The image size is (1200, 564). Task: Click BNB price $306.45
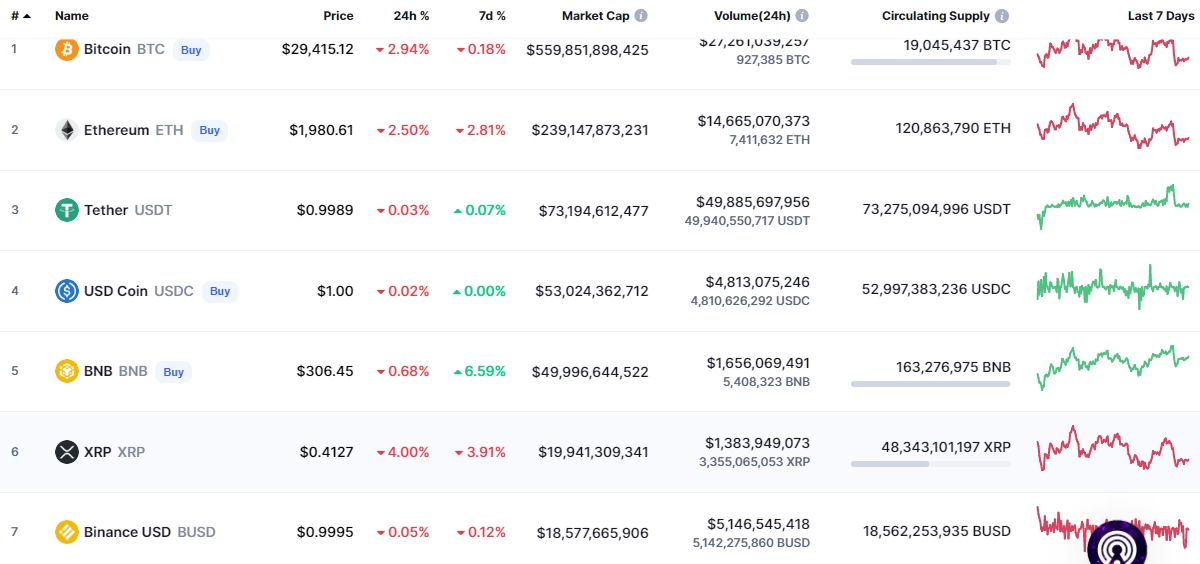[x=325, y=371]
